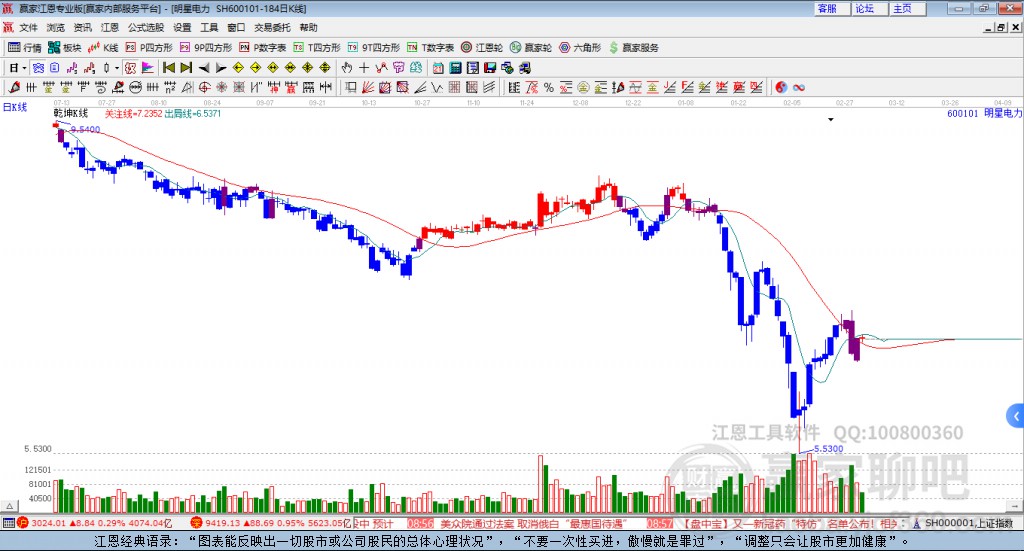
Task: Go to the 主页 homepage
Action: pyautogui.click(x=908, y=8)
